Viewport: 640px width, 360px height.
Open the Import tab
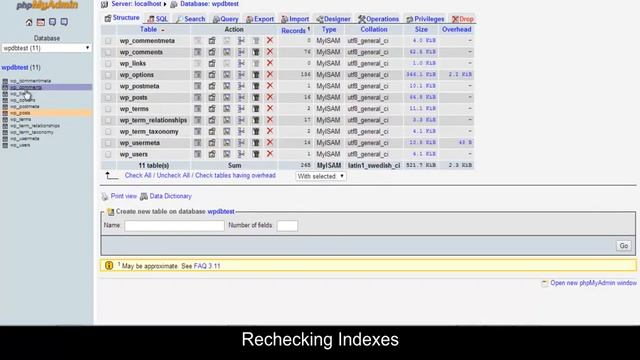[295, 19]
